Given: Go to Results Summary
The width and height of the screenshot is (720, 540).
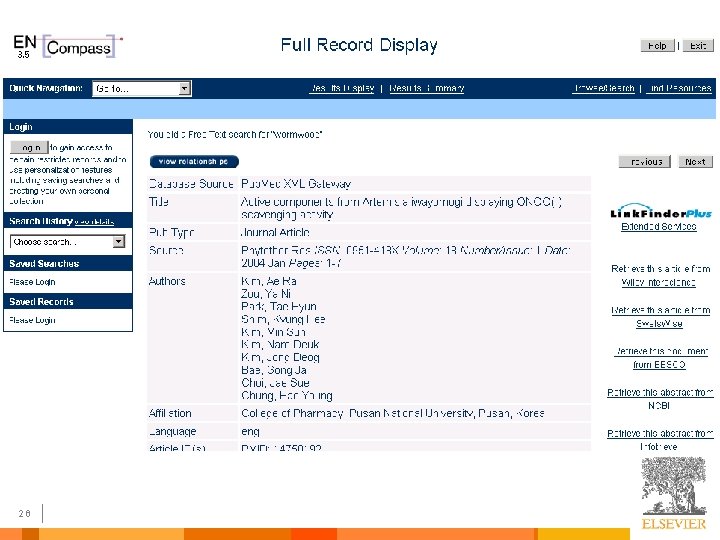Looking at the screenshot, I should [x=427, y=88].
